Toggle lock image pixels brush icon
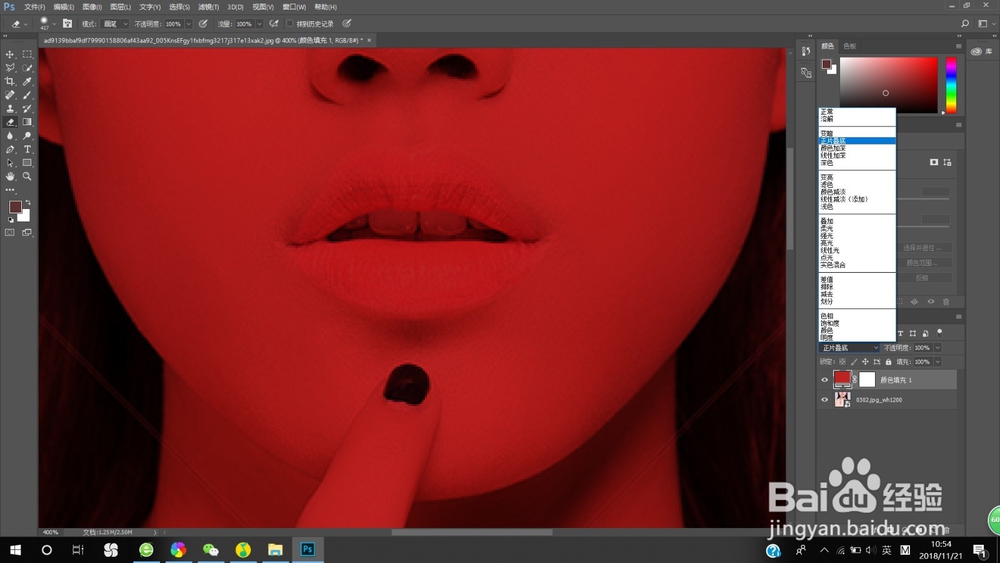This screenshot has width=1000, height=563. (854, 362)
